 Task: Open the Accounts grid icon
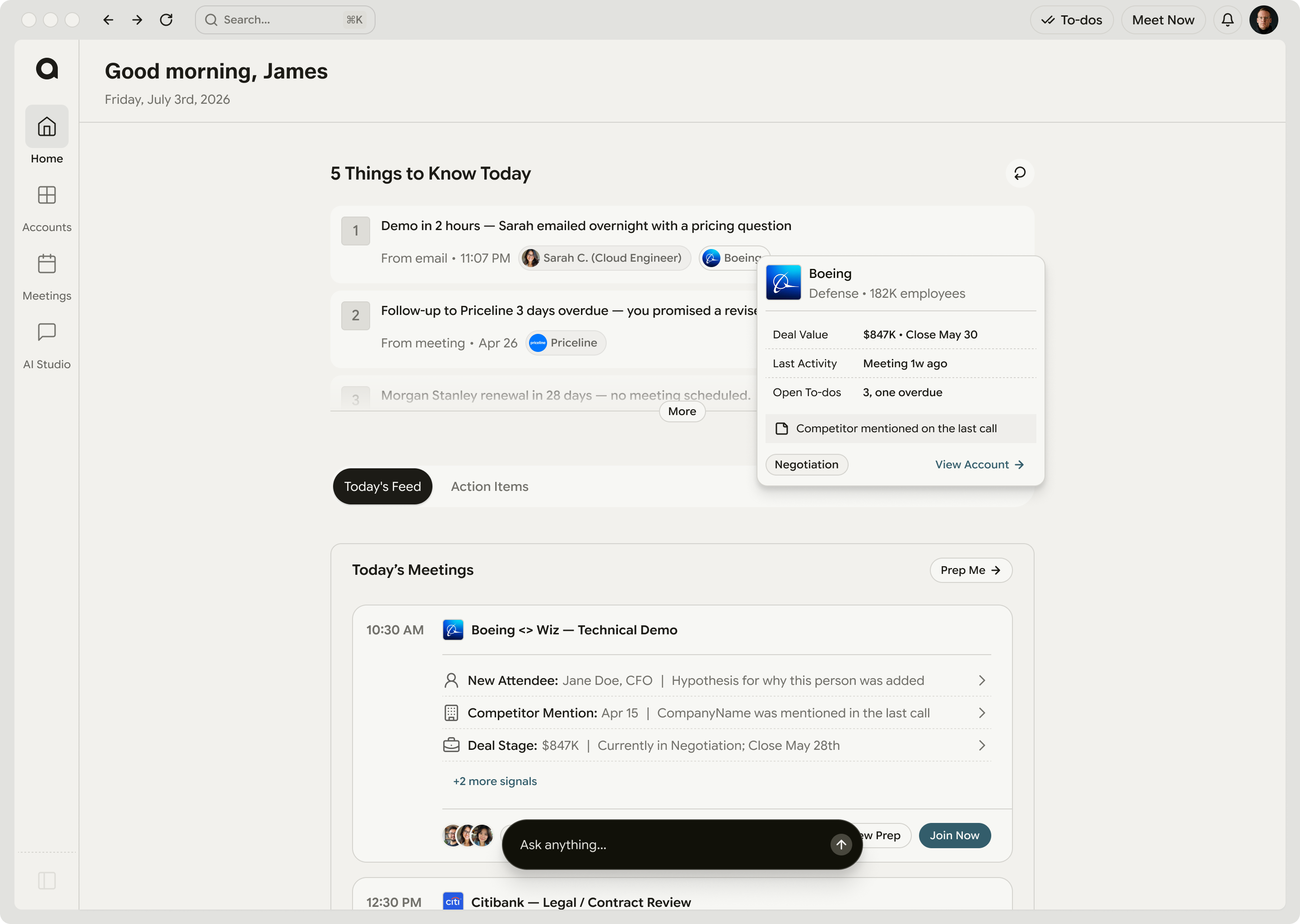(46, 195)
